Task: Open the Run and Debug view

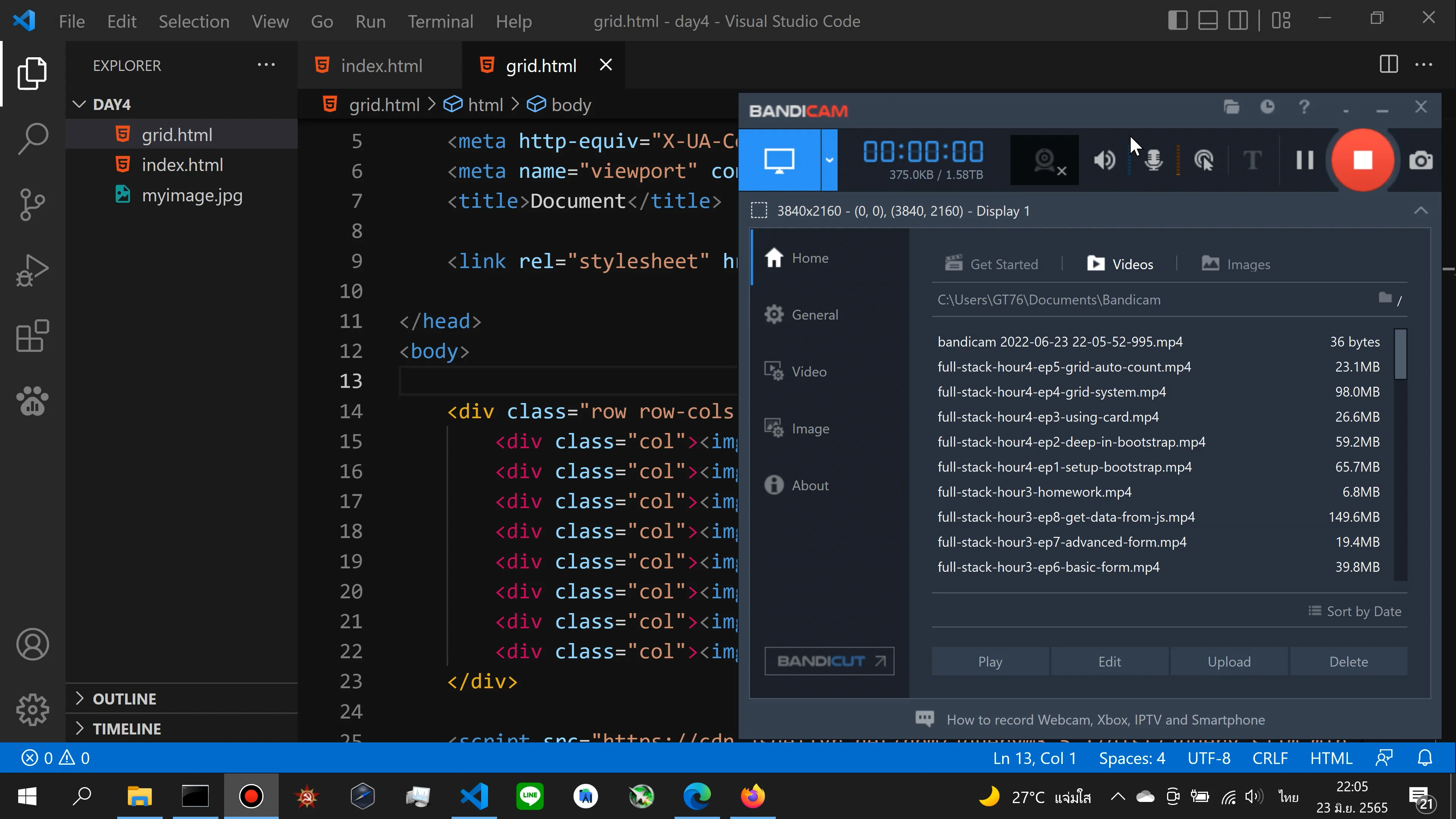Action: tap(32, 270)
